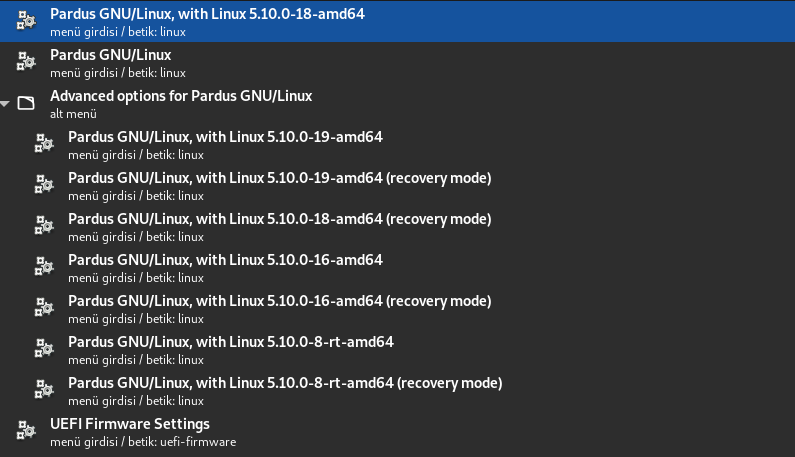The width and height of the screenshot is (795, 457).
Task: Pick Linux 5.10.0-8-rt-amd64 recovery mode label
Action: [285, 383]
